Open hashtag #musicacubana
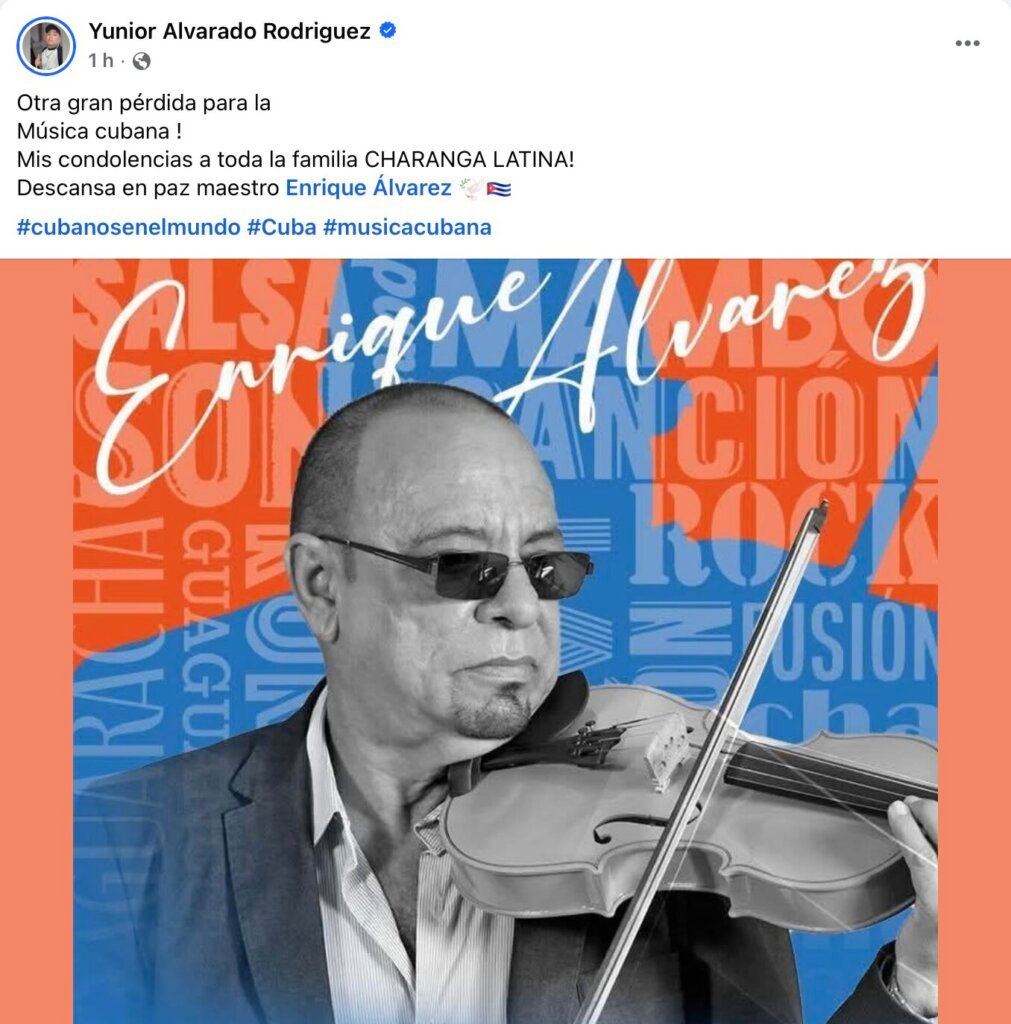 coord(407,227)
